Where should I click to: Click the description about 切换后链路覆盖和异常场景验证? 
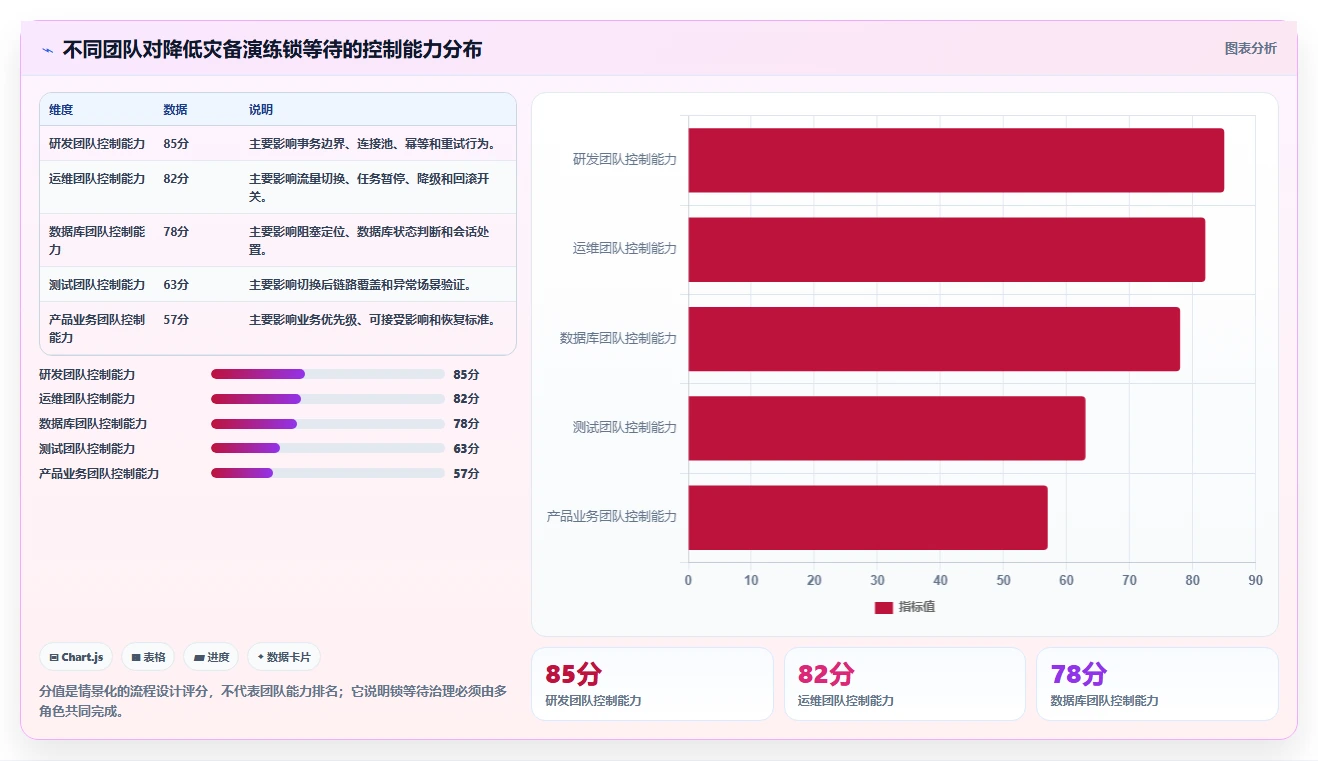[360, 285]
